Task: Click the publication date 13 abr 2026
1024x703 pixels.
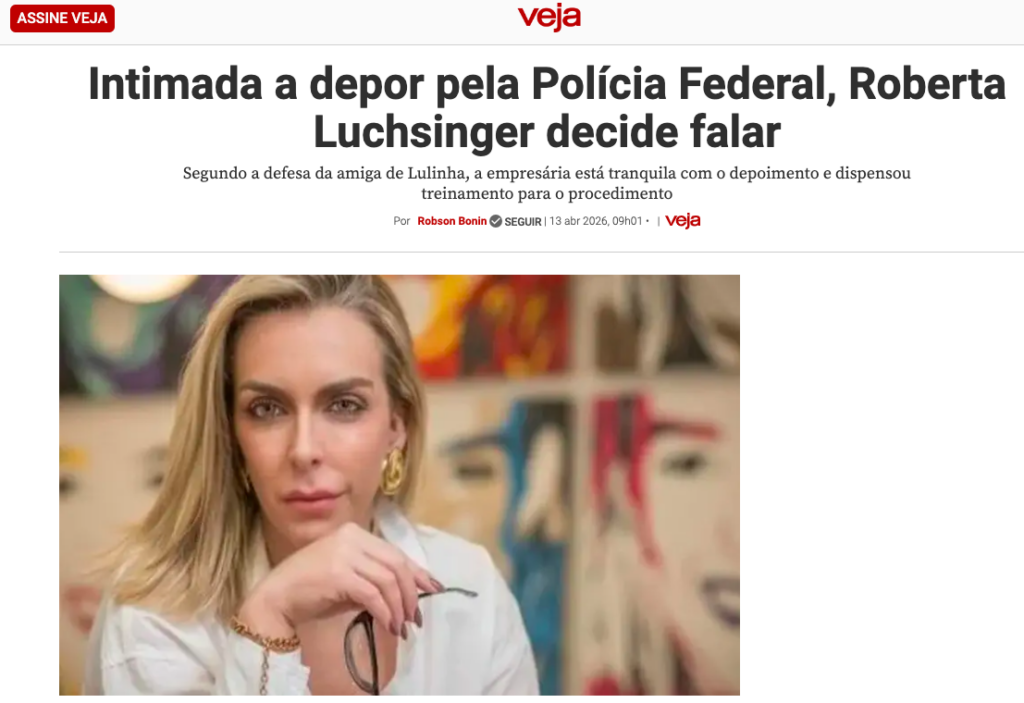Action: coord(596,221)
